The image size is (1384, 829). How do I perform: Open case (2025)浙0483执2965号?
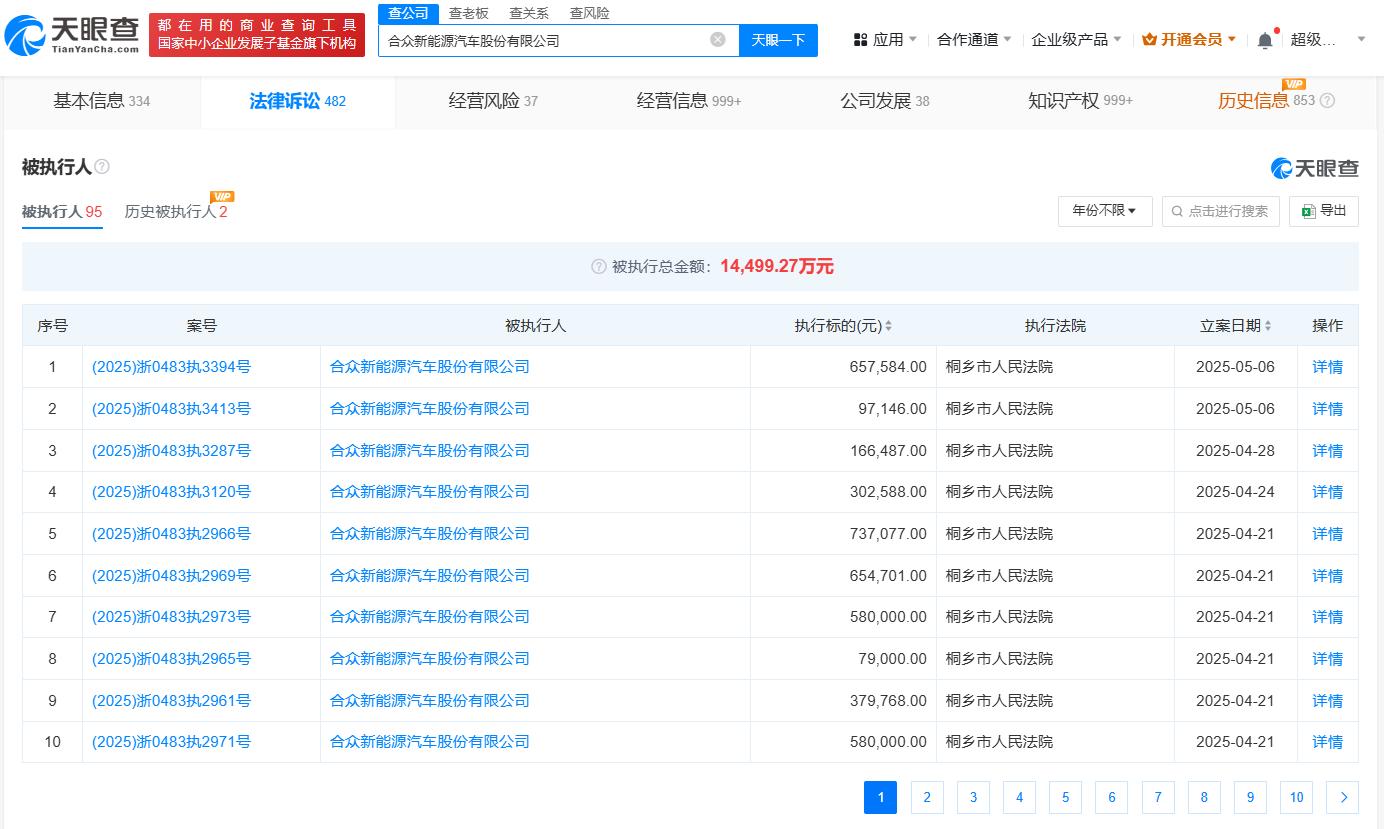[171, 659]
